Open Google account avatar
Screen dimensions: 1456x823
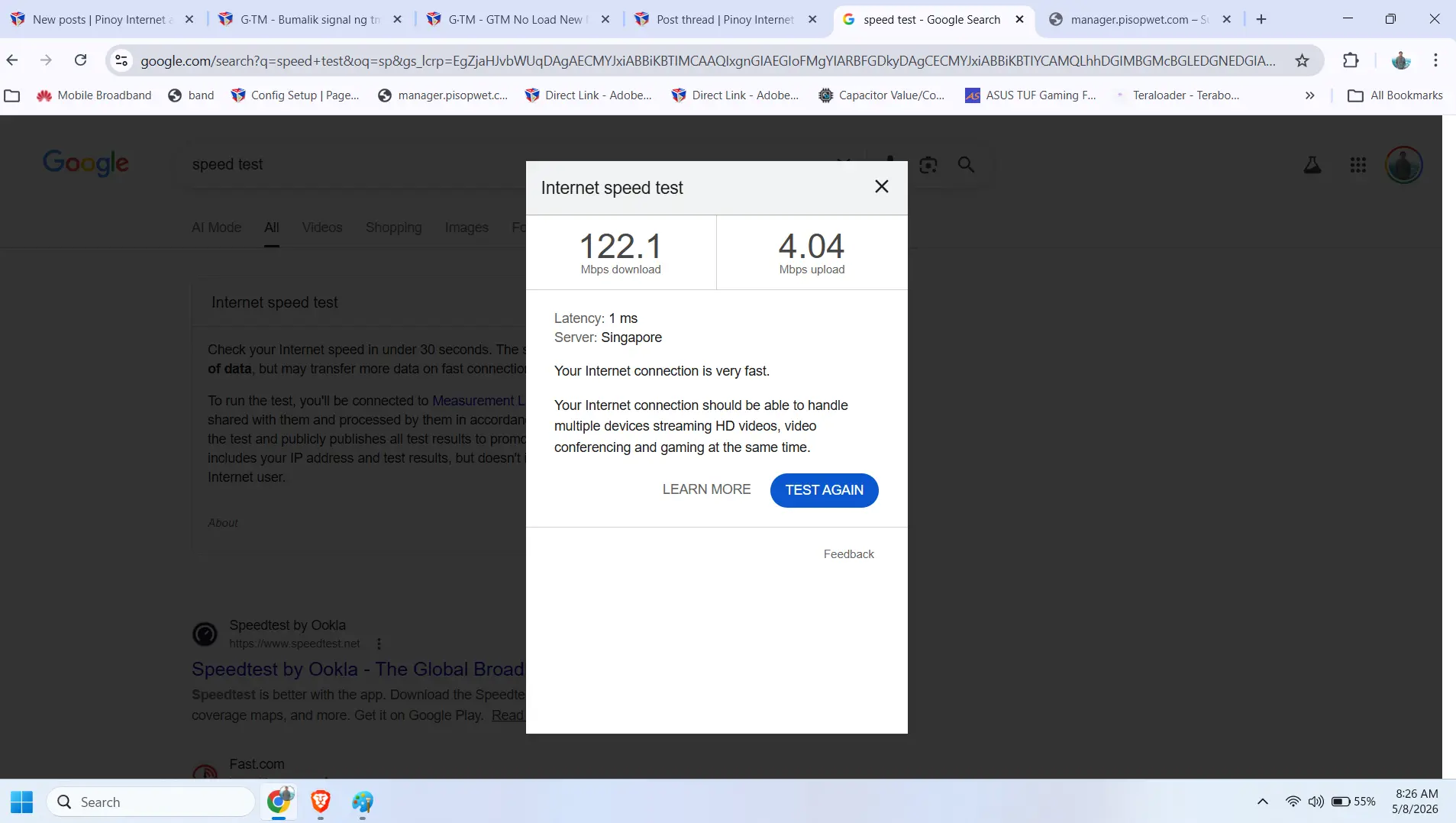coord(1403,164)
